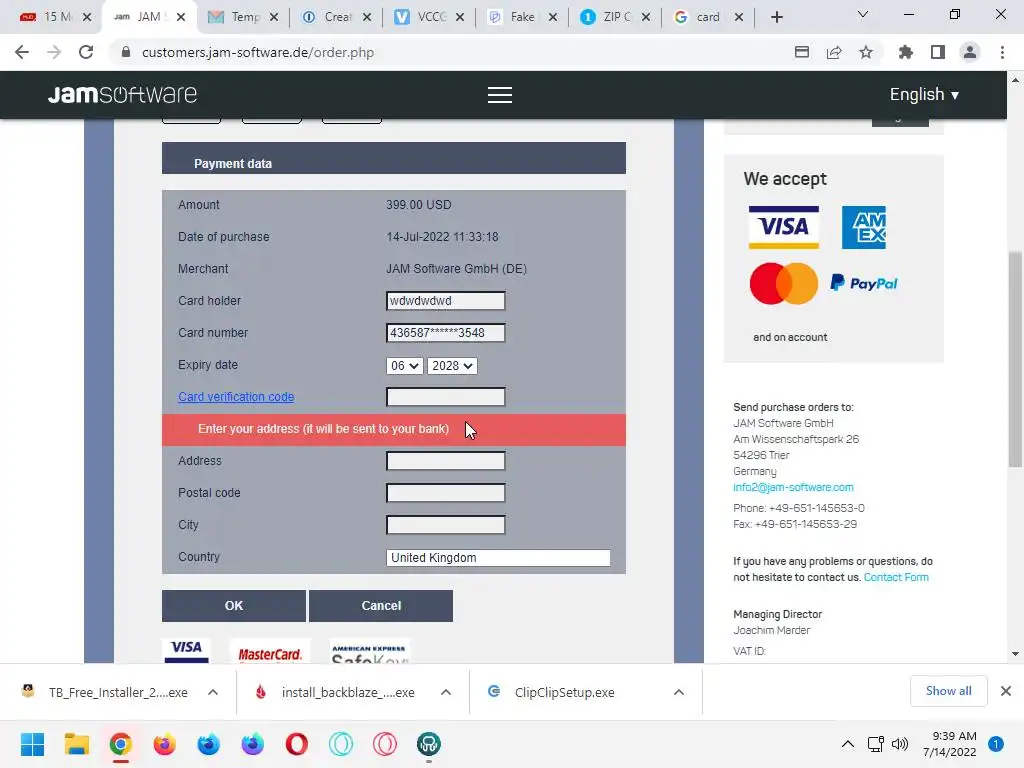Screen dimensions: 1024x768
Task: Open the network icon in system tray
Action: (875, 744)
